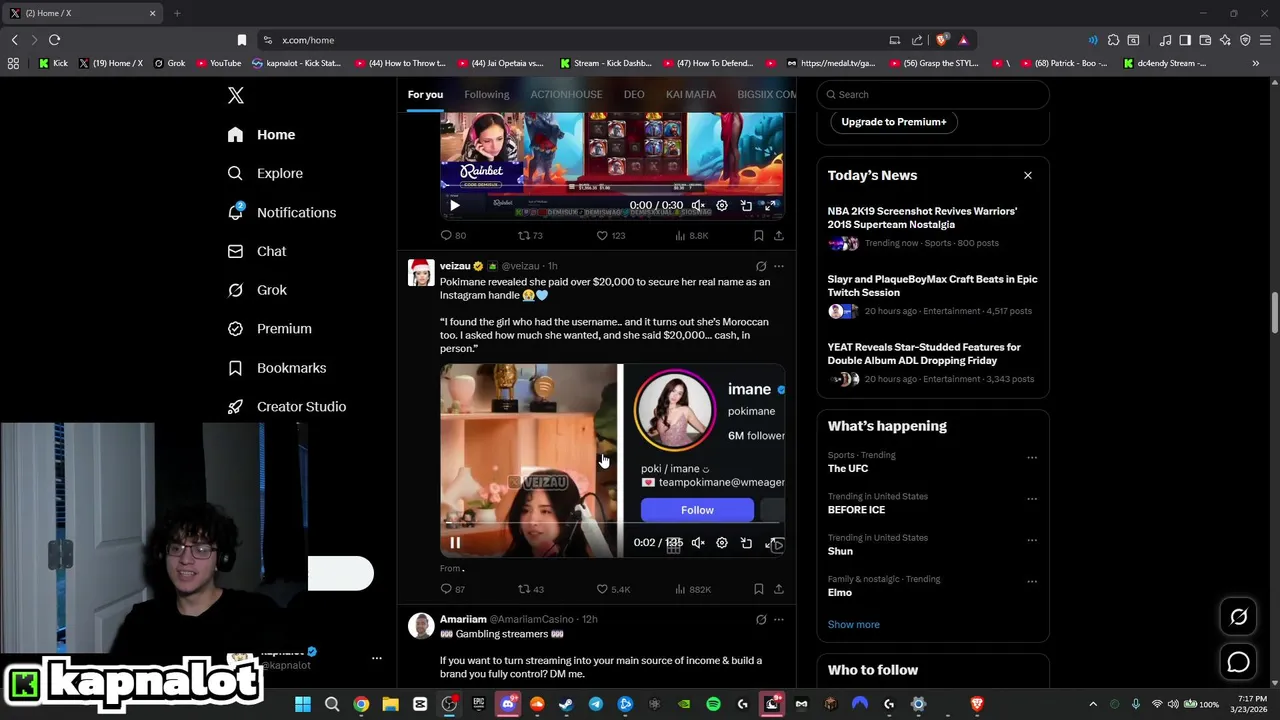Image resolution: width=1280 pixels, height=720 pixels.
Task: Pause the Pokimane video
Action: pos(454,543)
